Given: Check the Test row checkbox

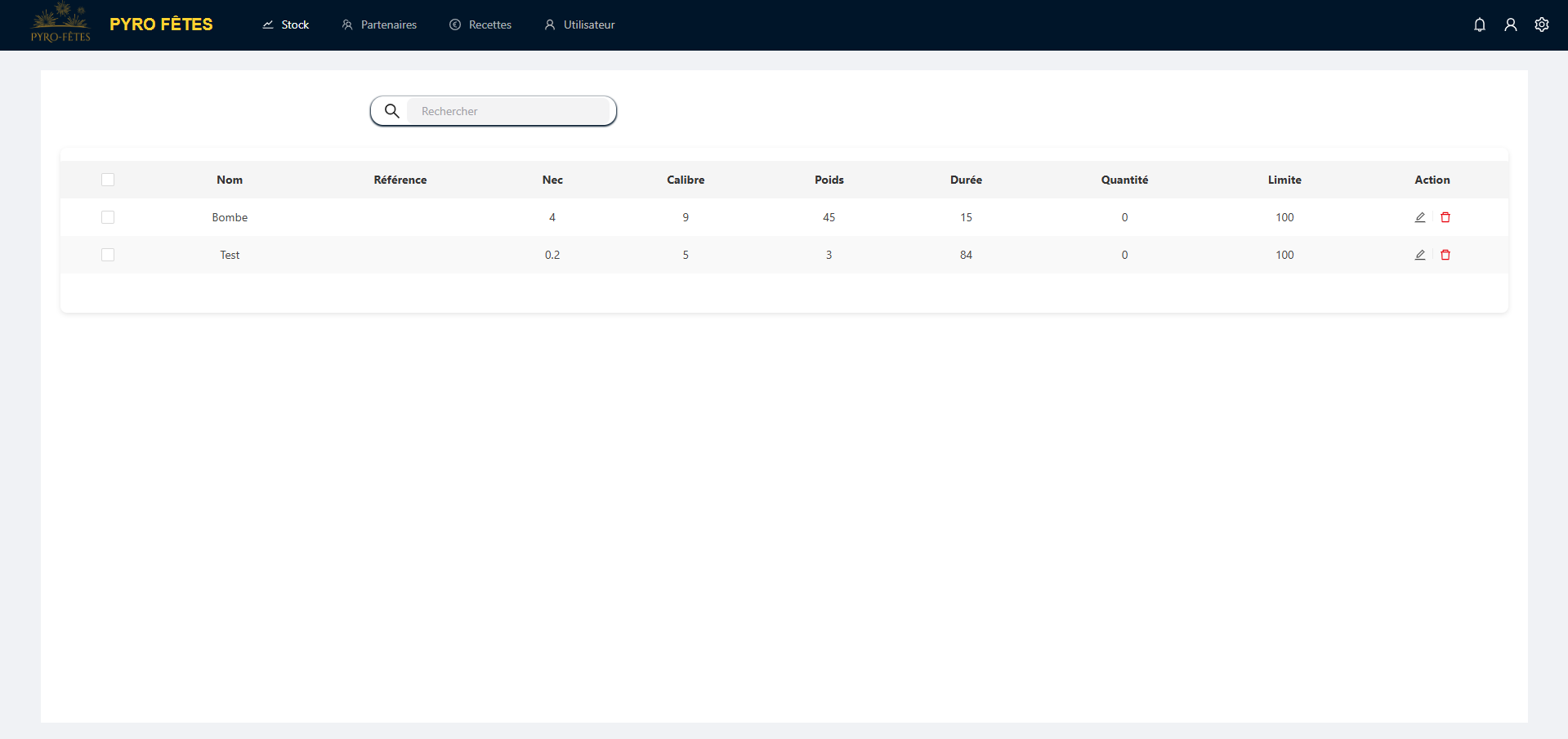Looking at the screenshot, I should [108, 255].
